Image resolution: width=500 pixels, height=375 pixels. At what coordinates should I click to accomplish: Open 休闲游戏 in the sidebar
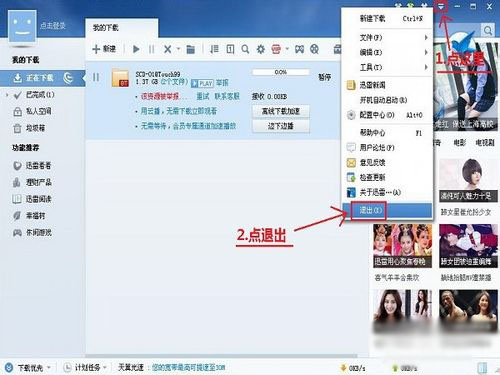point(39,232)
